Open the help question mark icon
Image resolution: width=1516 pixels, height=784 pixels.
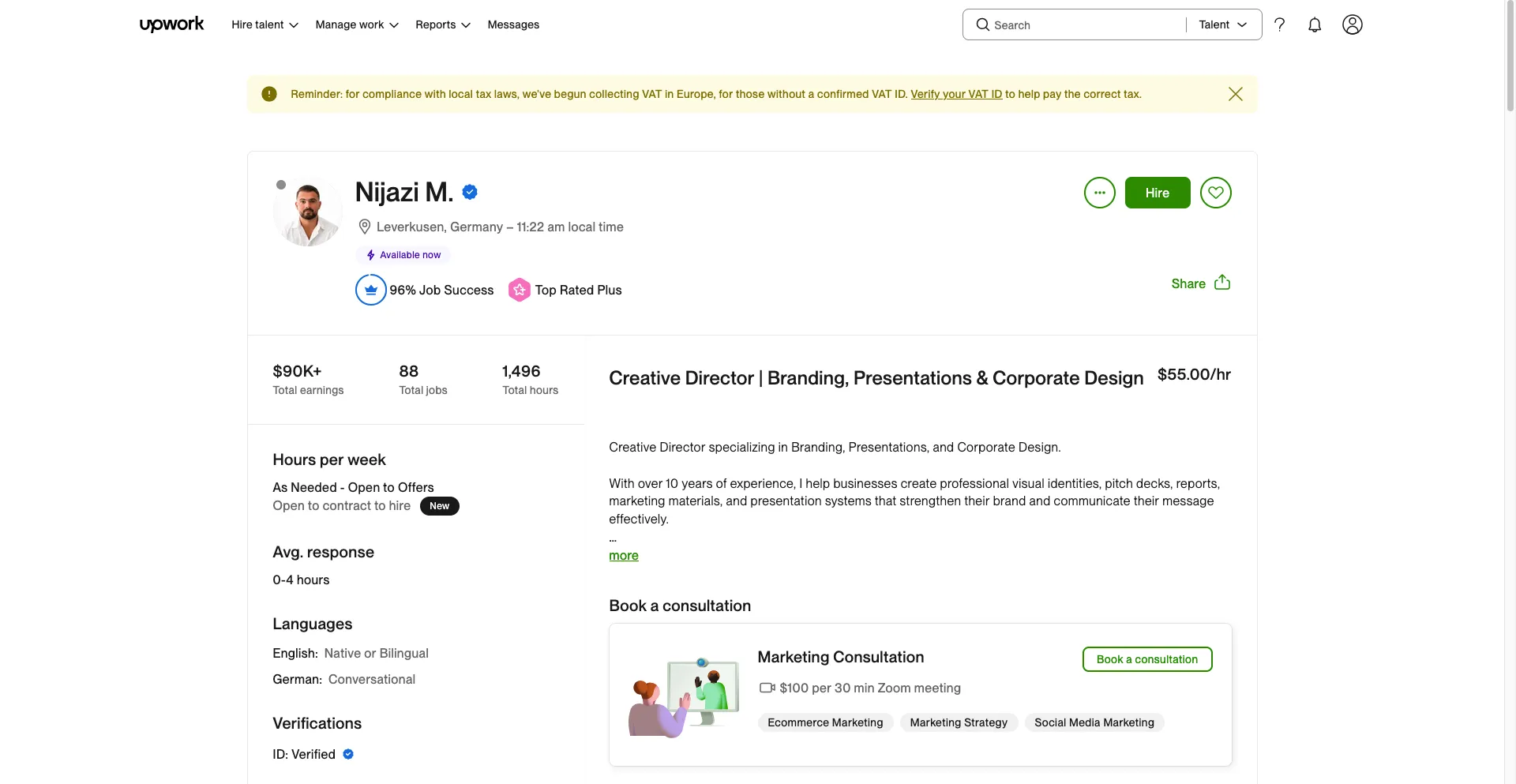tap(1280, 24)
